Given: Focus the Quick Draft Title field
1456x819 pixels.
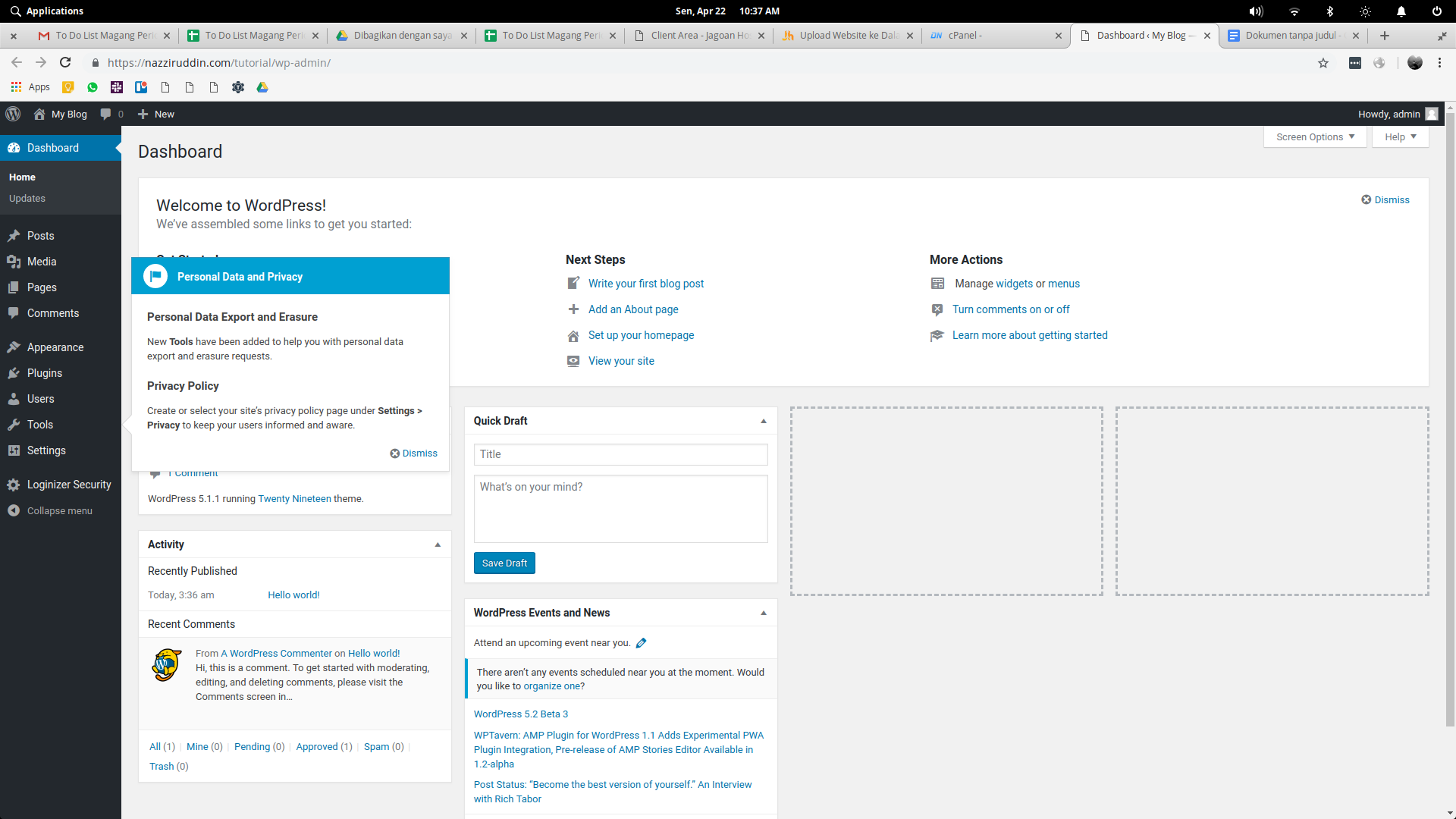Looking at the screenshot, I should point(620,454).
